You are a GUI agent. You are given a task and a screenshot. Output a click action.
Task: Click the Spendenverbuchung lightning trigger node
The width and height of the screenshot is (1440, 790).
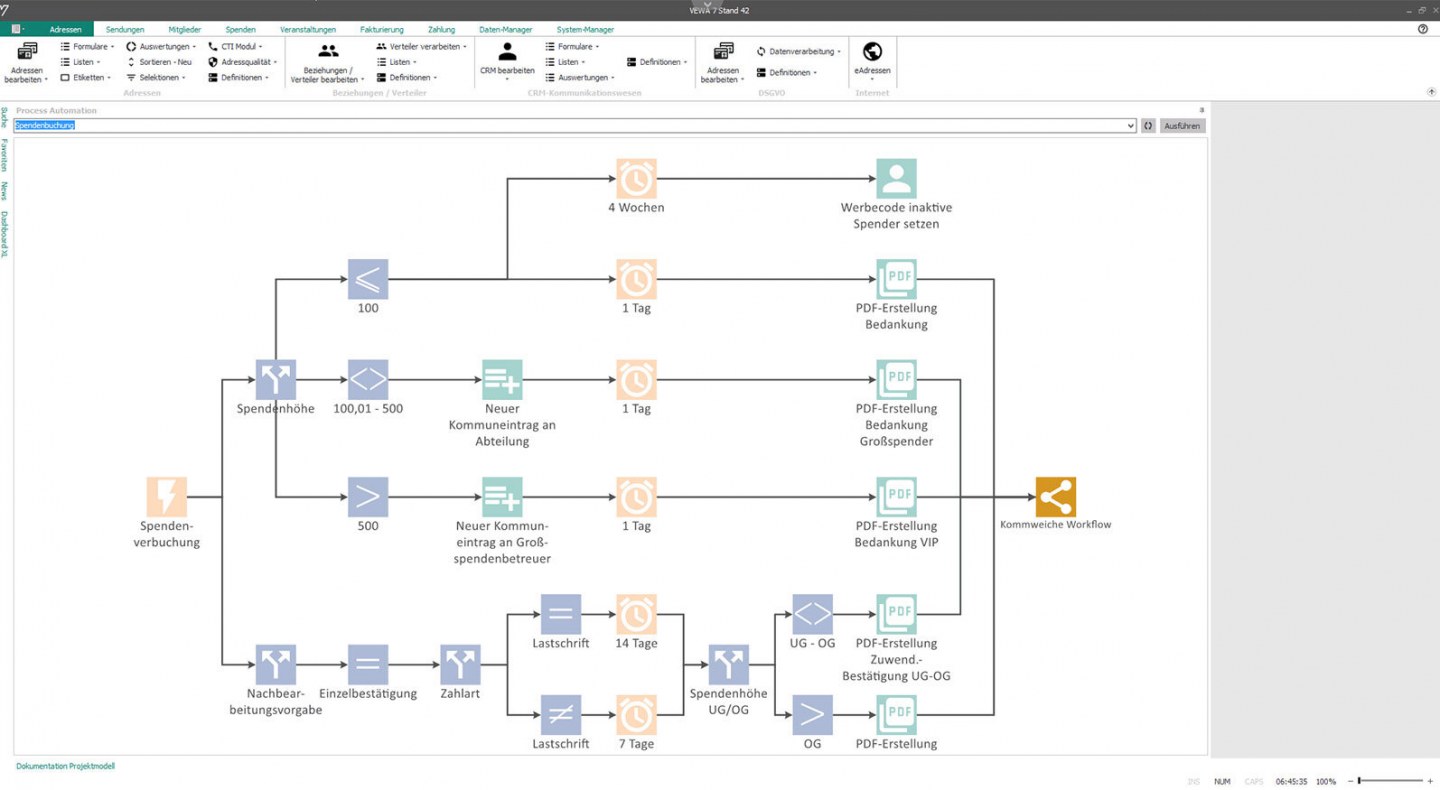166,497
